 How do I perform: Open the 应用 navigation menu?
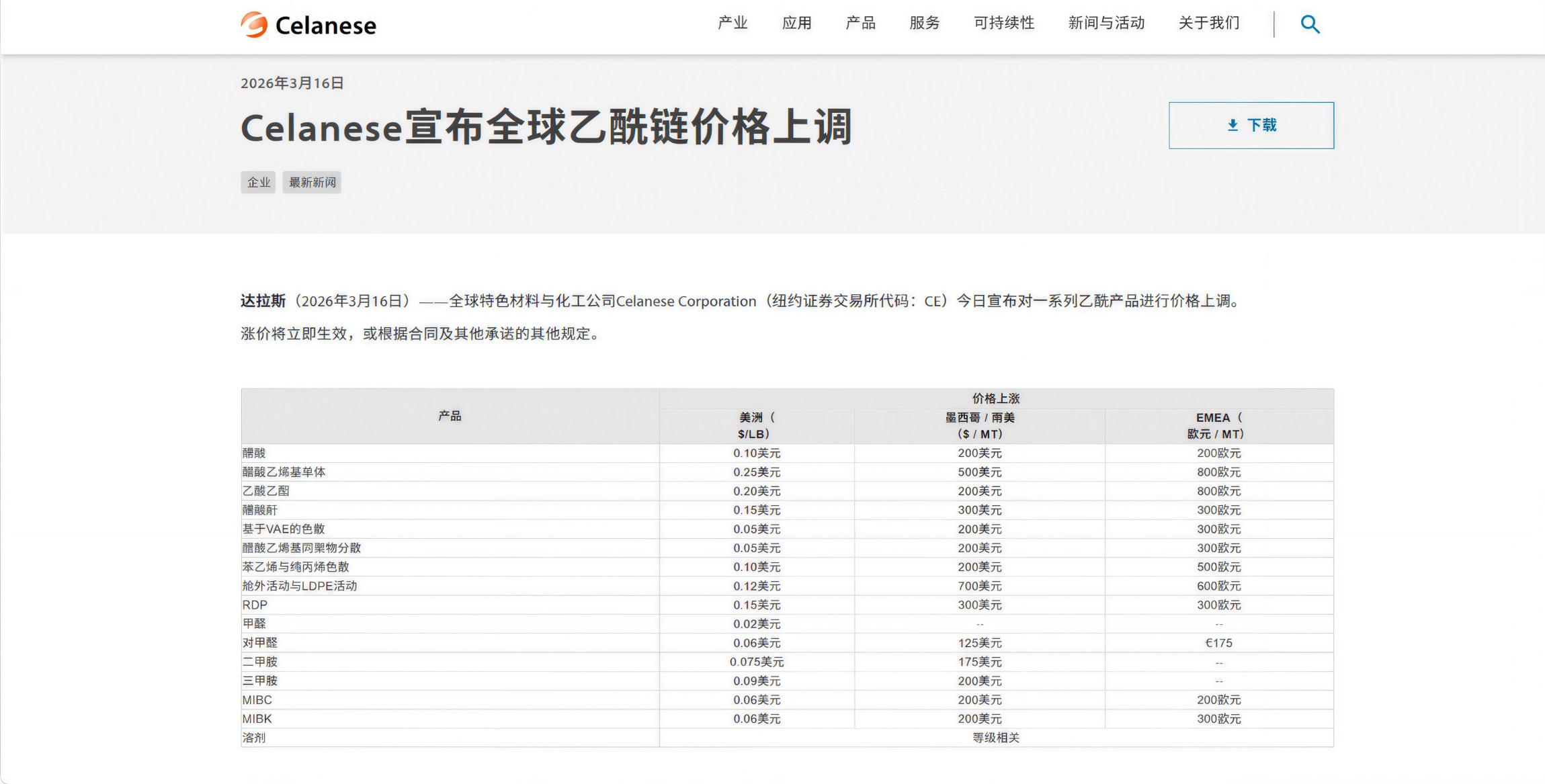[796, 23]
